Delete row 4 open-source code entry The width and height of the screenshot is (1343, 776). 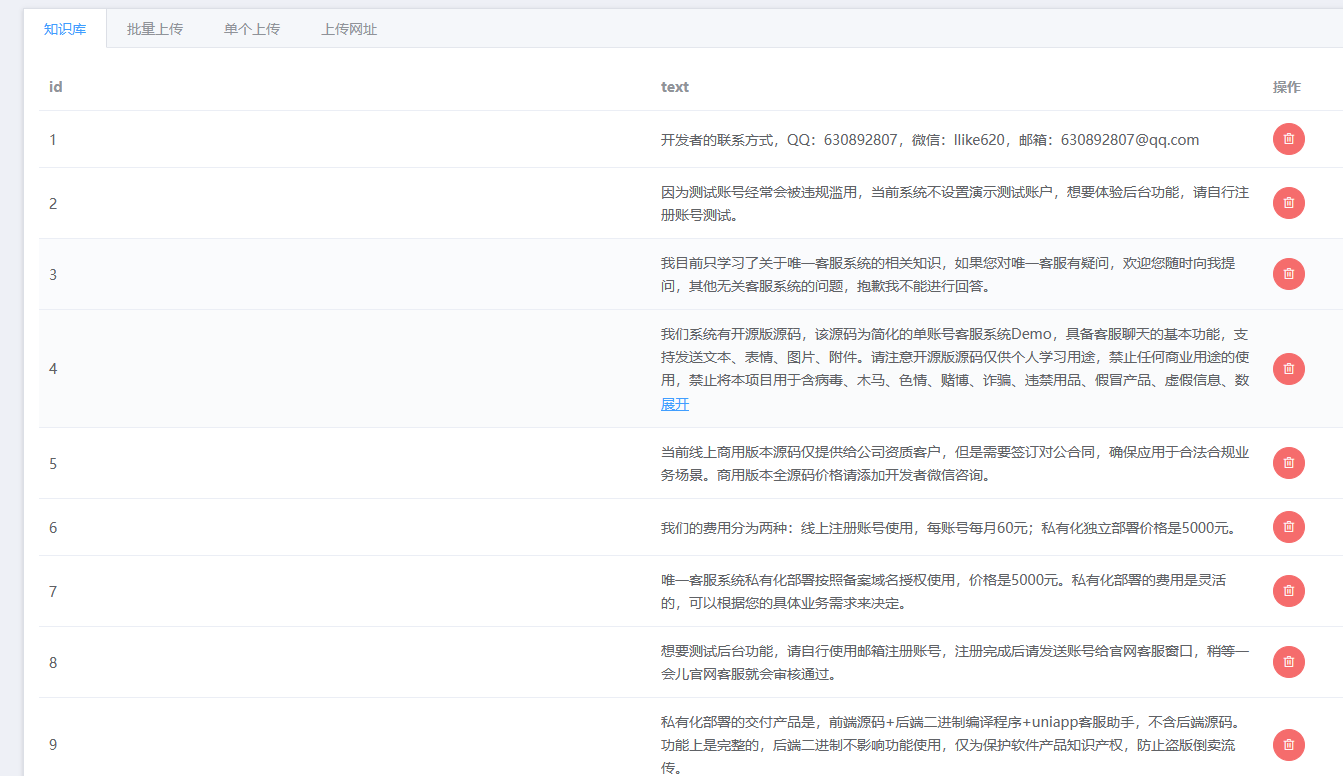click(1288, 369)
